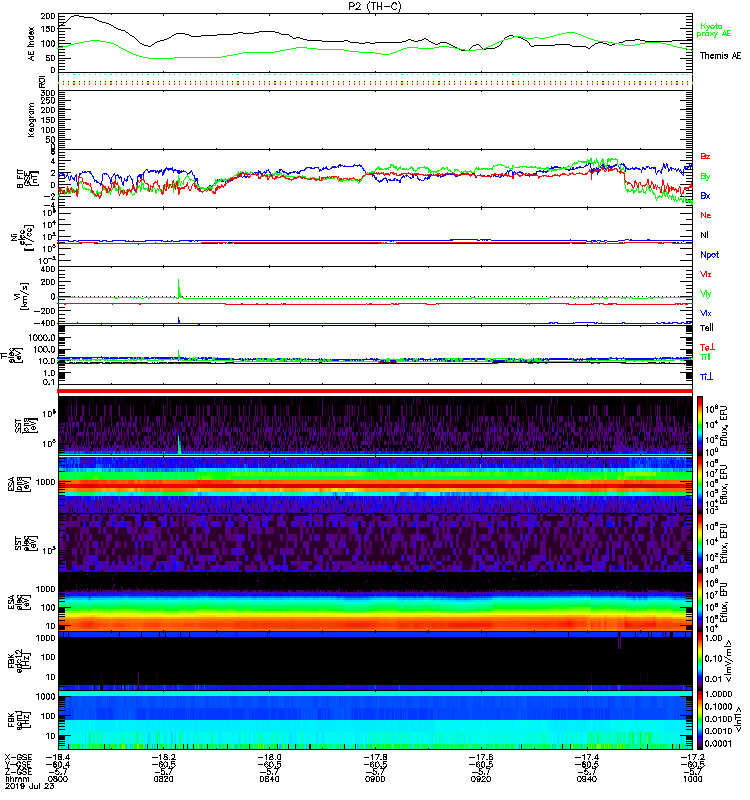Click the green Viy velocity spike
750x800 pixels.
(x=179, y=288)
